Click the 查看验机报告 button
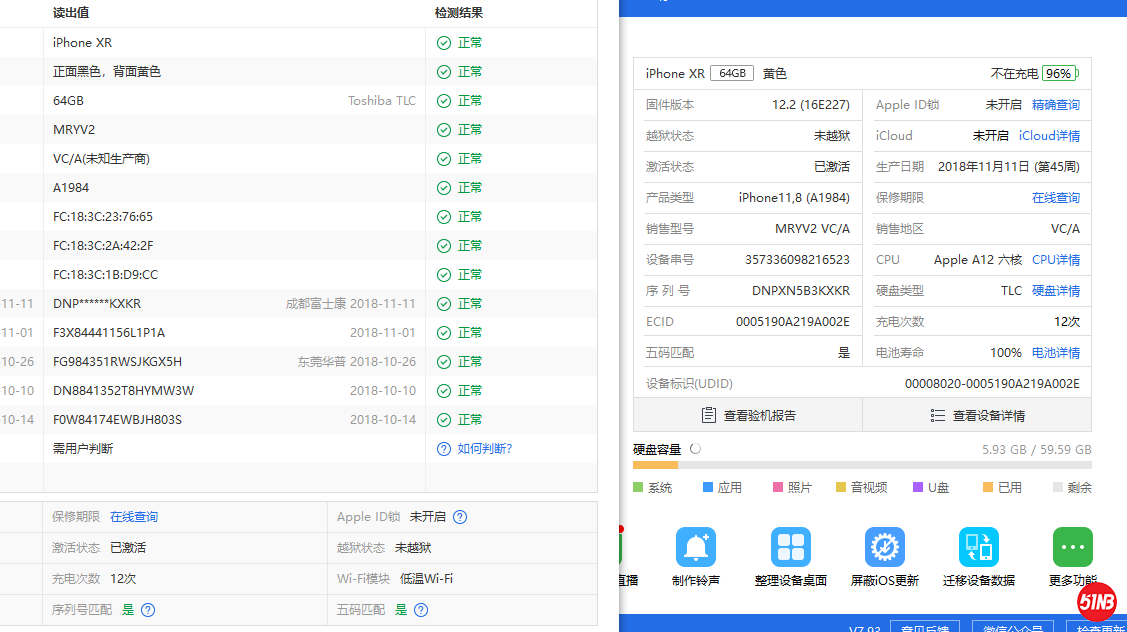 tap(748, 415)
